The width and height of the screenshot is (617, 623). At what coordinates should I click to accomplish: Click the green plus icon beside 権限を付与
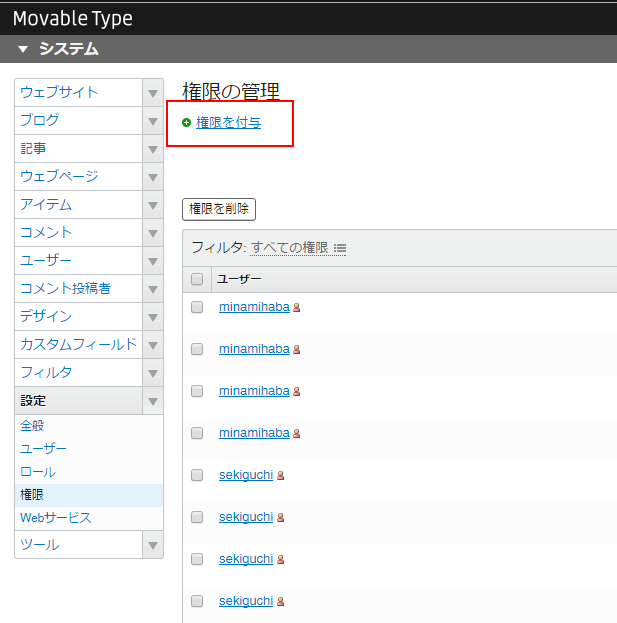click(186, 123)
